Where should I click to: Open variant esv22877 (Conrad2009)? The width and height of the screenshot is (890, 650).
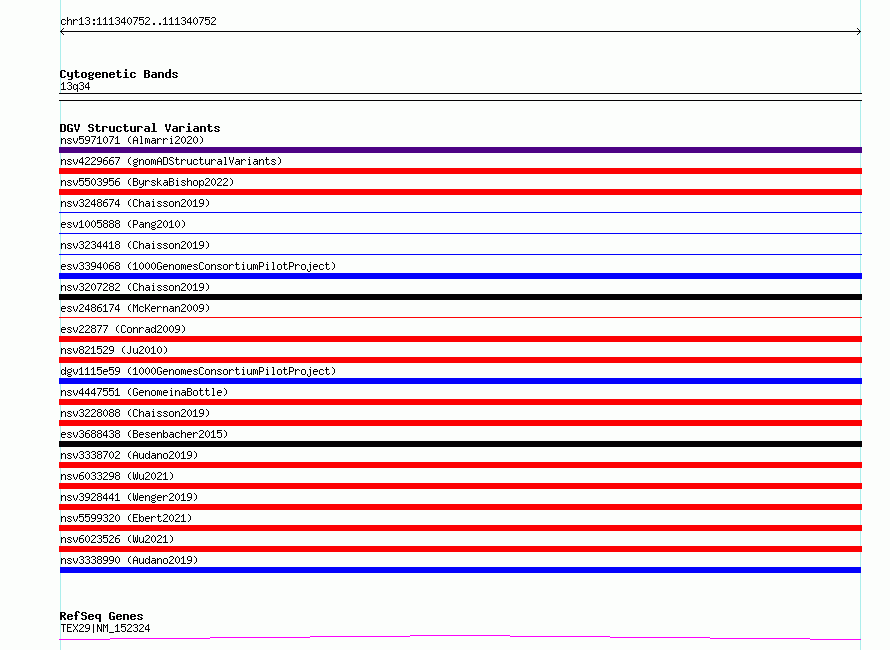point(123,329)
